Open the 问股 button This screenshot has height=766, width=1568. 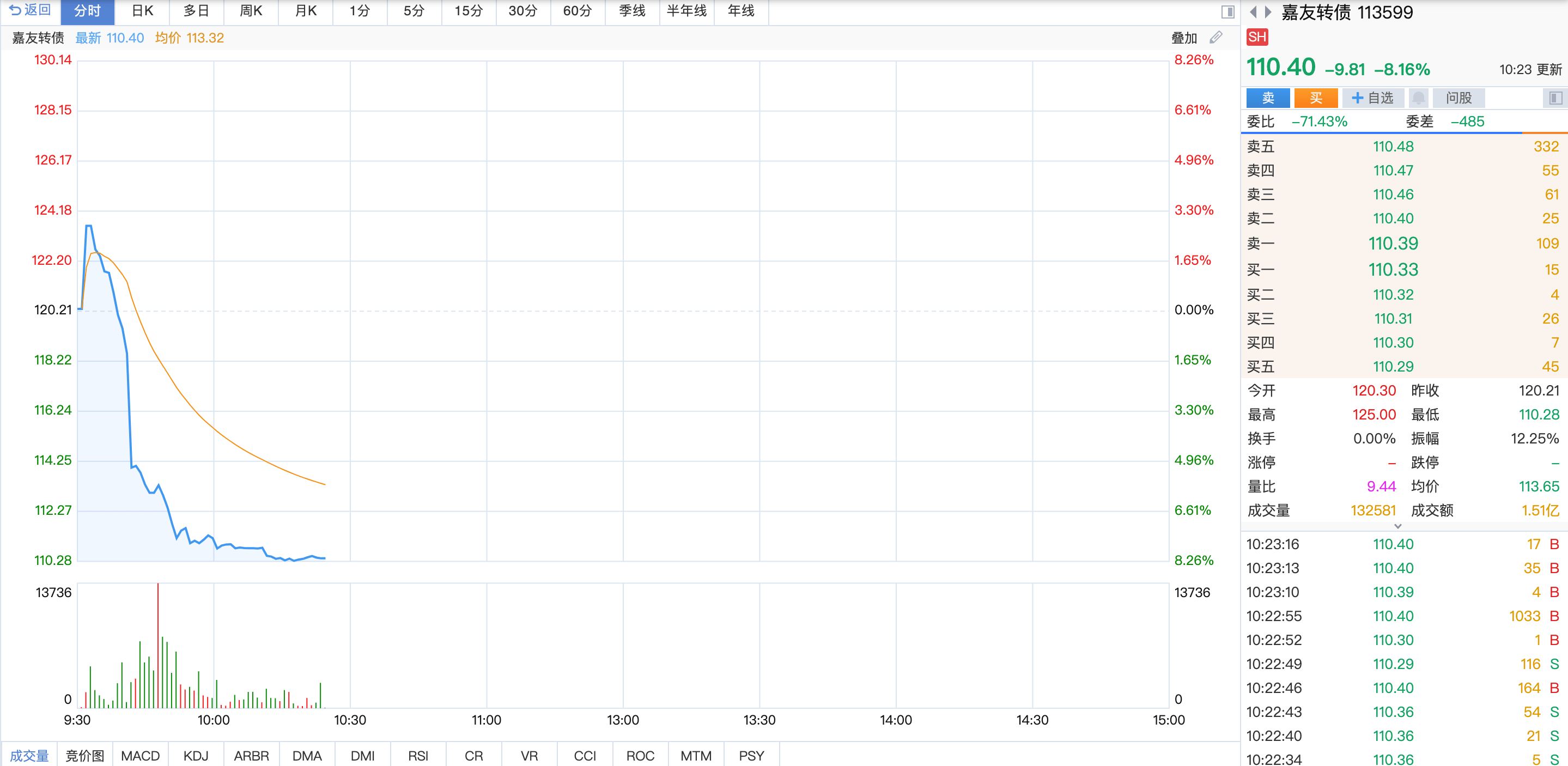1458,98
